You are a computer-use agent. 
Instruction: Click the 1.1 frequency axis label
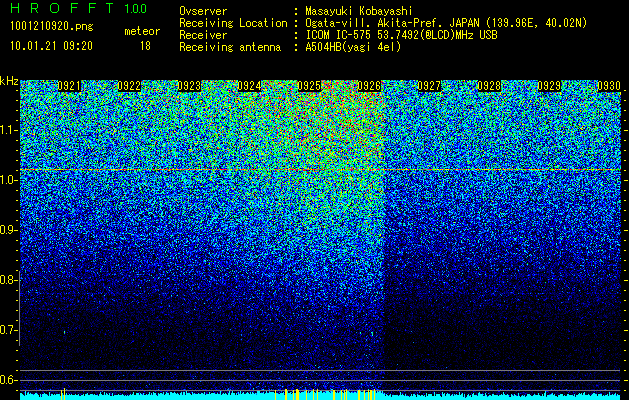tap(9, 130)
